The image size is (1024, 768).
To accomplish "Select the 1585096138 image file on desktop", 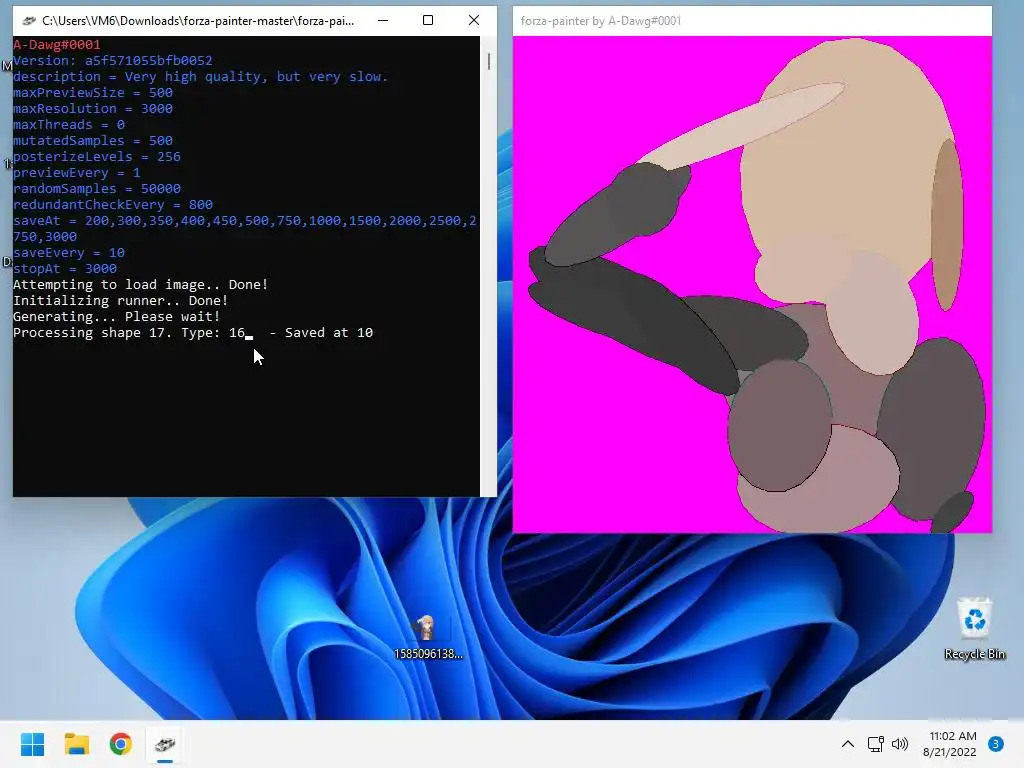I will coord(428,637).
